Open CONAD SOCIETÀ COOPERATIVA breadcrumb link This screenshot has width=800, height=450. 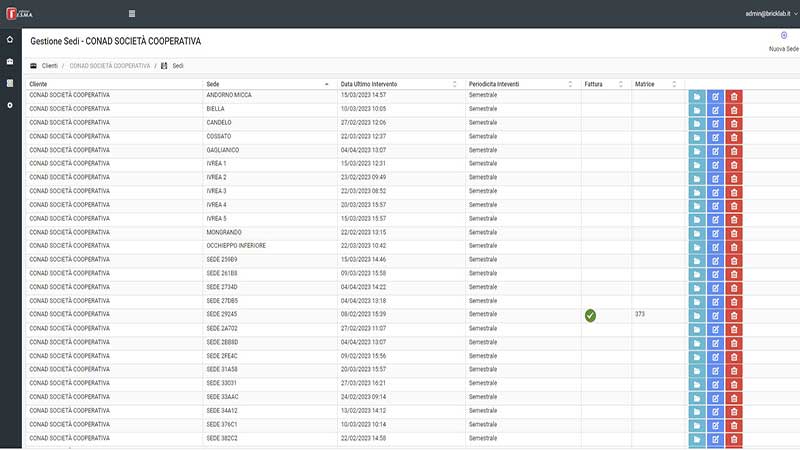[x=110, y=66]
